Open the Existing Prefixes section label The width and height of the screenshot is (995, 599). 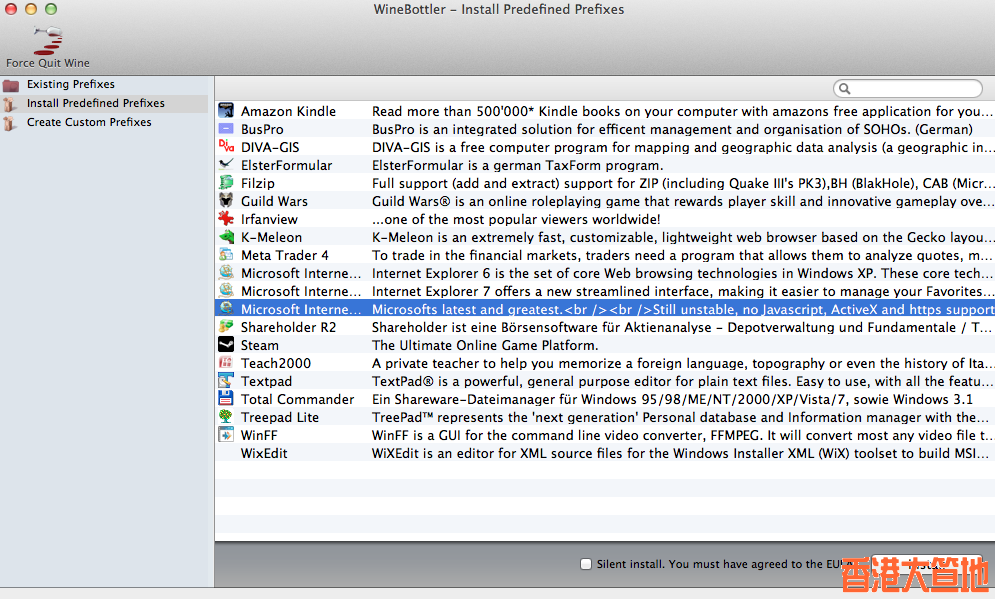[70, 84]
